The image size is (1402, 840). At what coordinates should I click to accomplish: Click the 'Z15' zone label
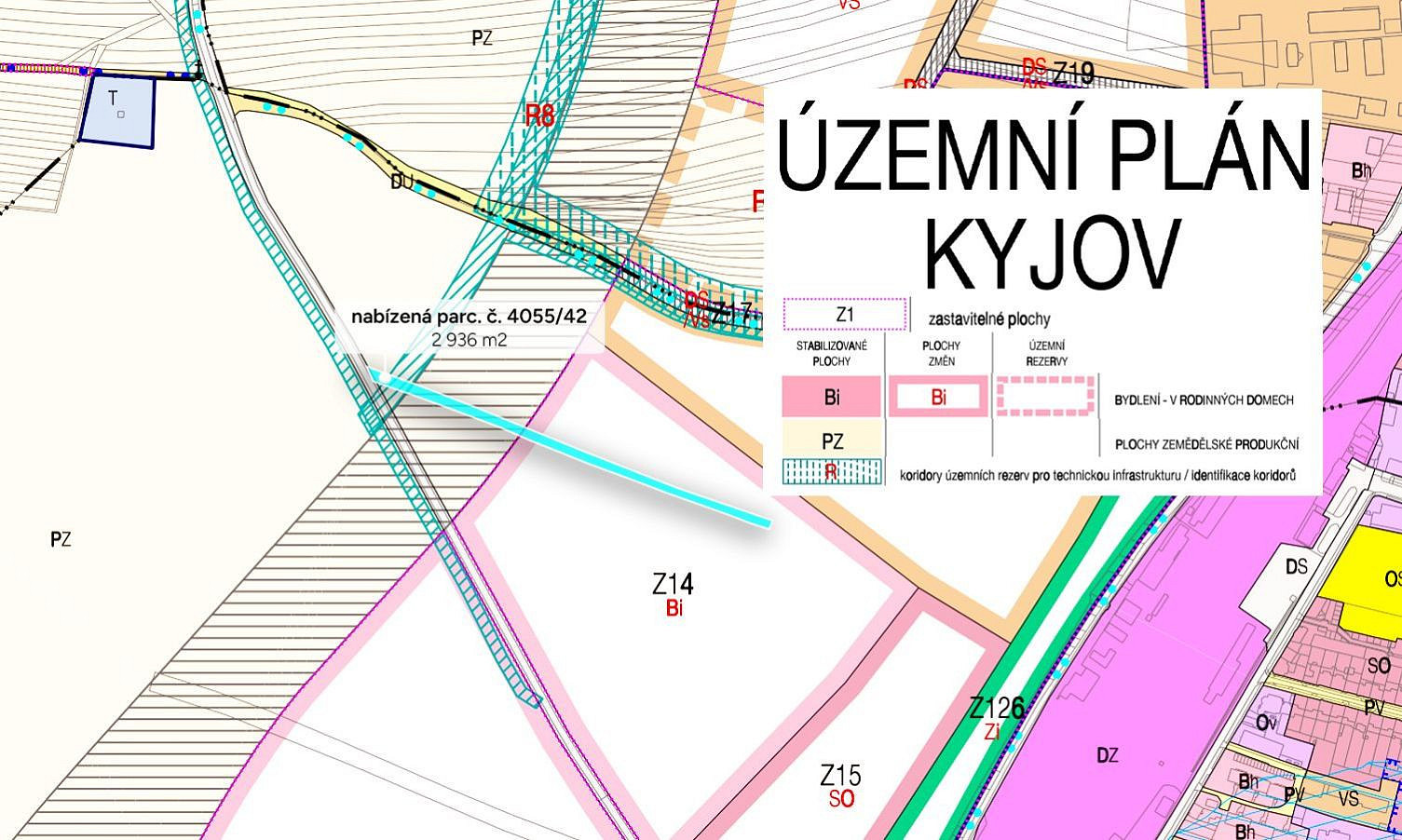[x=840, y=775]
